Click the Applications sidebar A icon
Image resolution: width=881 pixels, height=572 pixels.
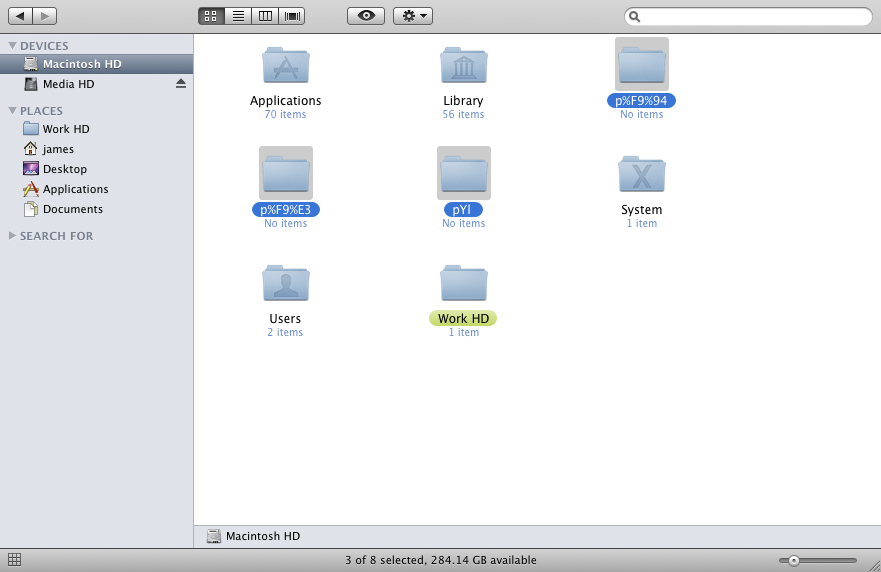click(31, 189)
